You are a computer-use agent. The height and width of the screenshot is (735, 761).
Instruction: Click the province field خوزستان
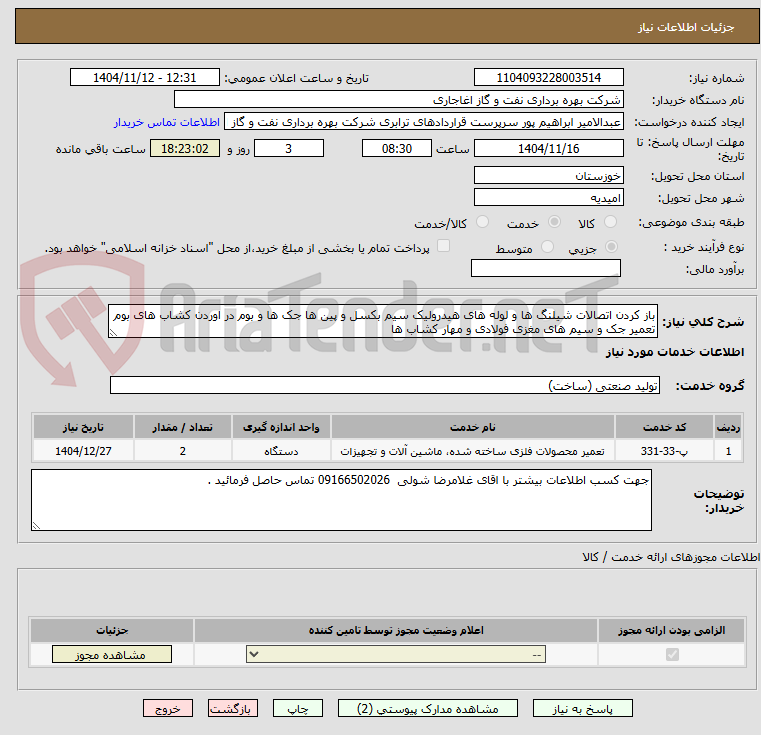(549, 175)
